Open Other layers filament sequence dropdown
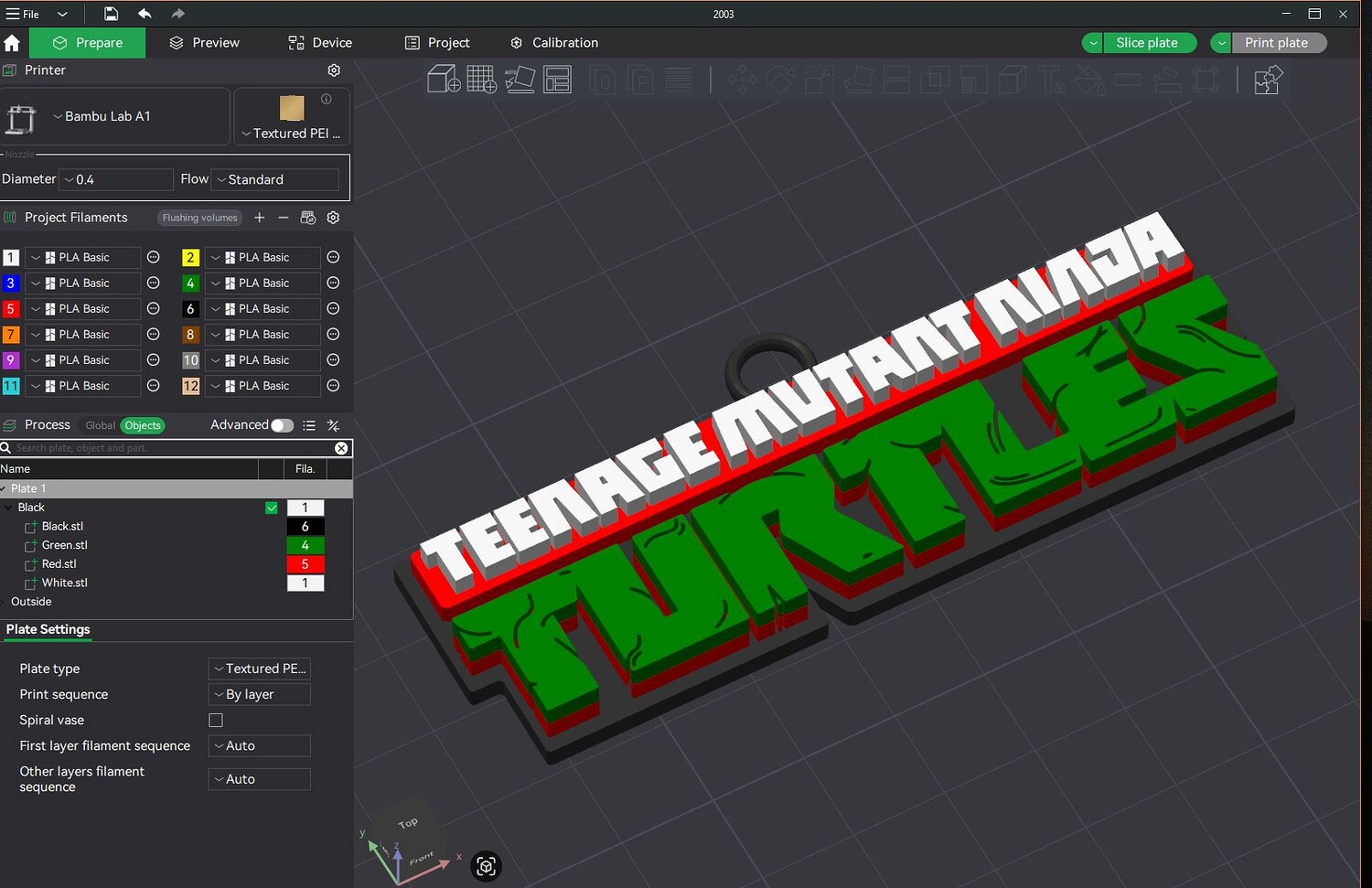 point(260,779)
